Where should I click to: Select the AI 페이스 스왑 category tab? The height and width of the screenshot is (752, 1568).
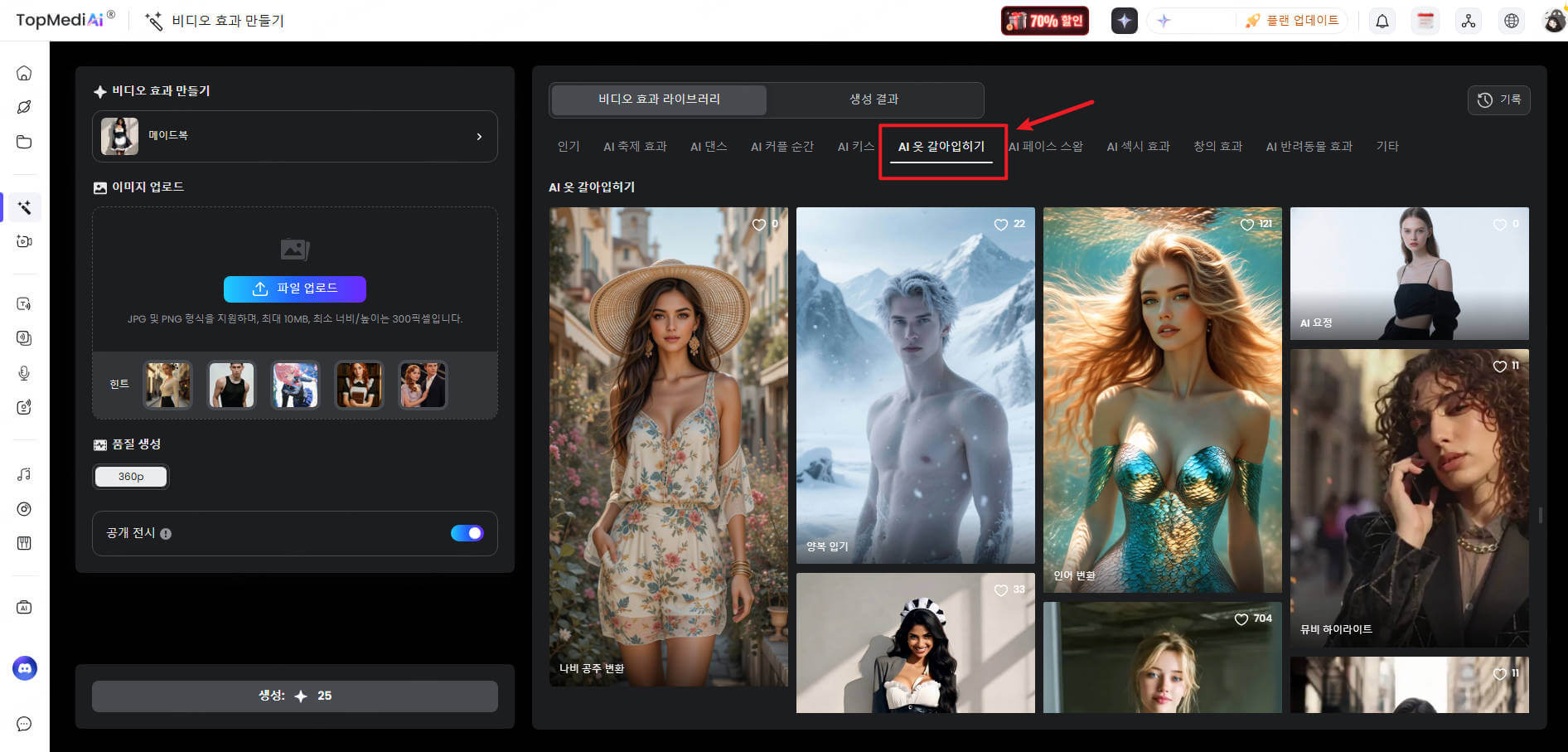point(1045,147)
